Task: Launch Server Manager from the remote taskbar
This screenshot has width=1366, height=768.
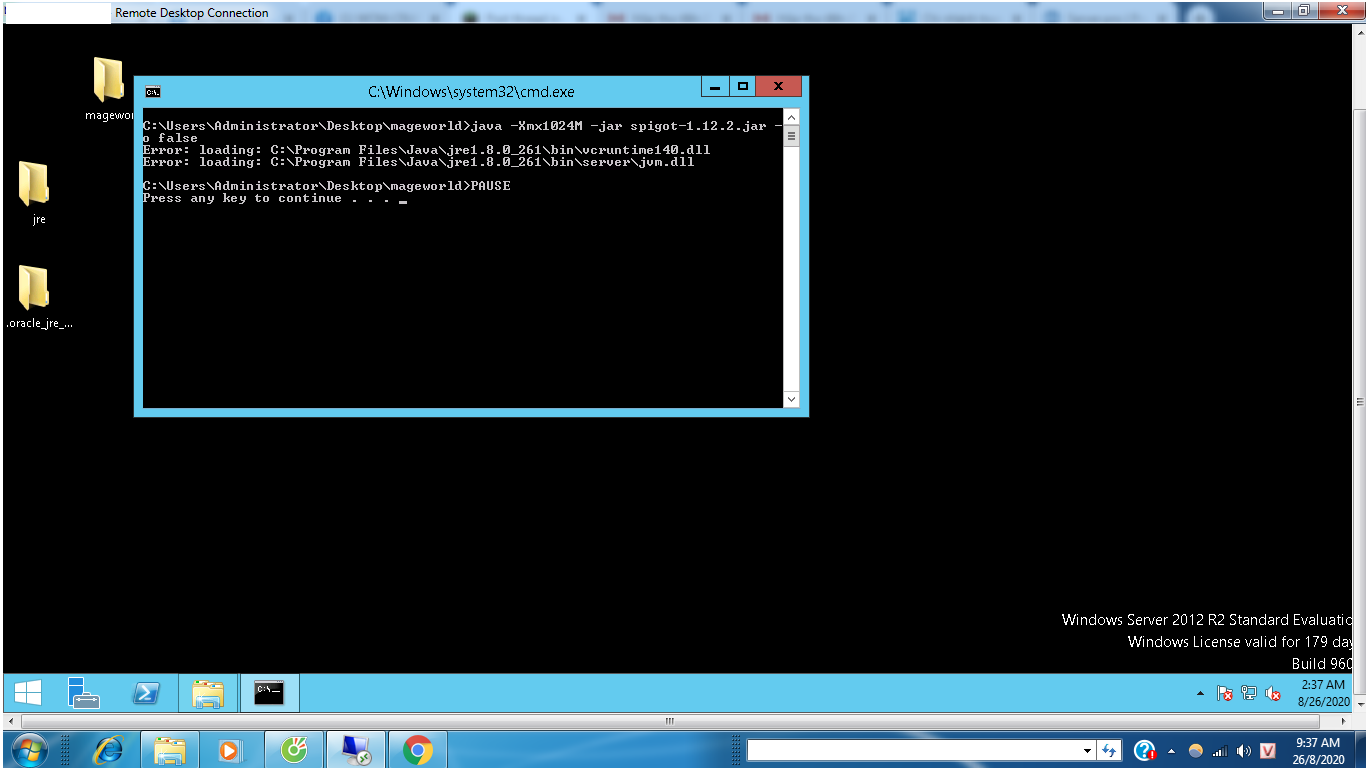Action: [83, 693]
